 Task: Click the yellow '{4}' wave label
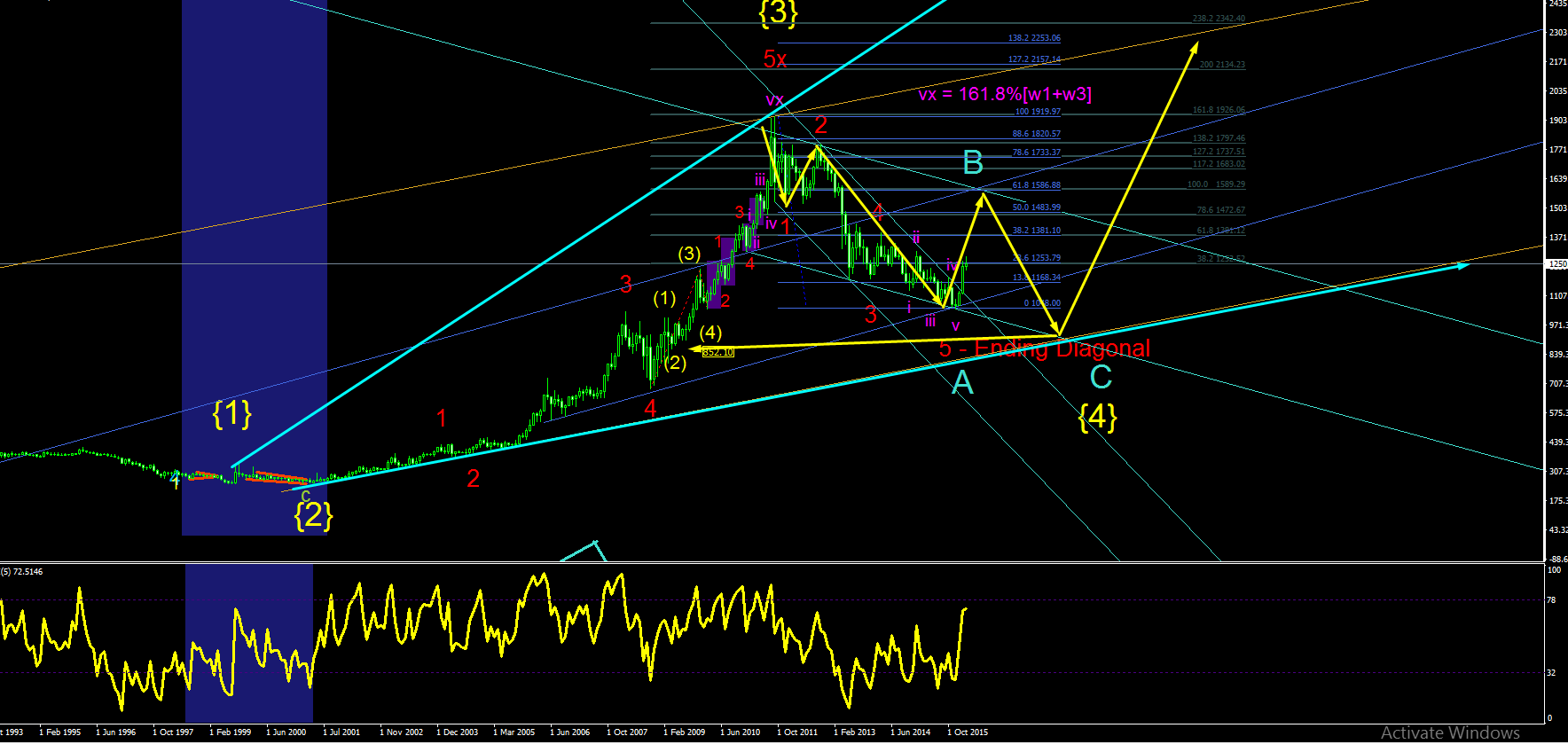click(1098, 416)
